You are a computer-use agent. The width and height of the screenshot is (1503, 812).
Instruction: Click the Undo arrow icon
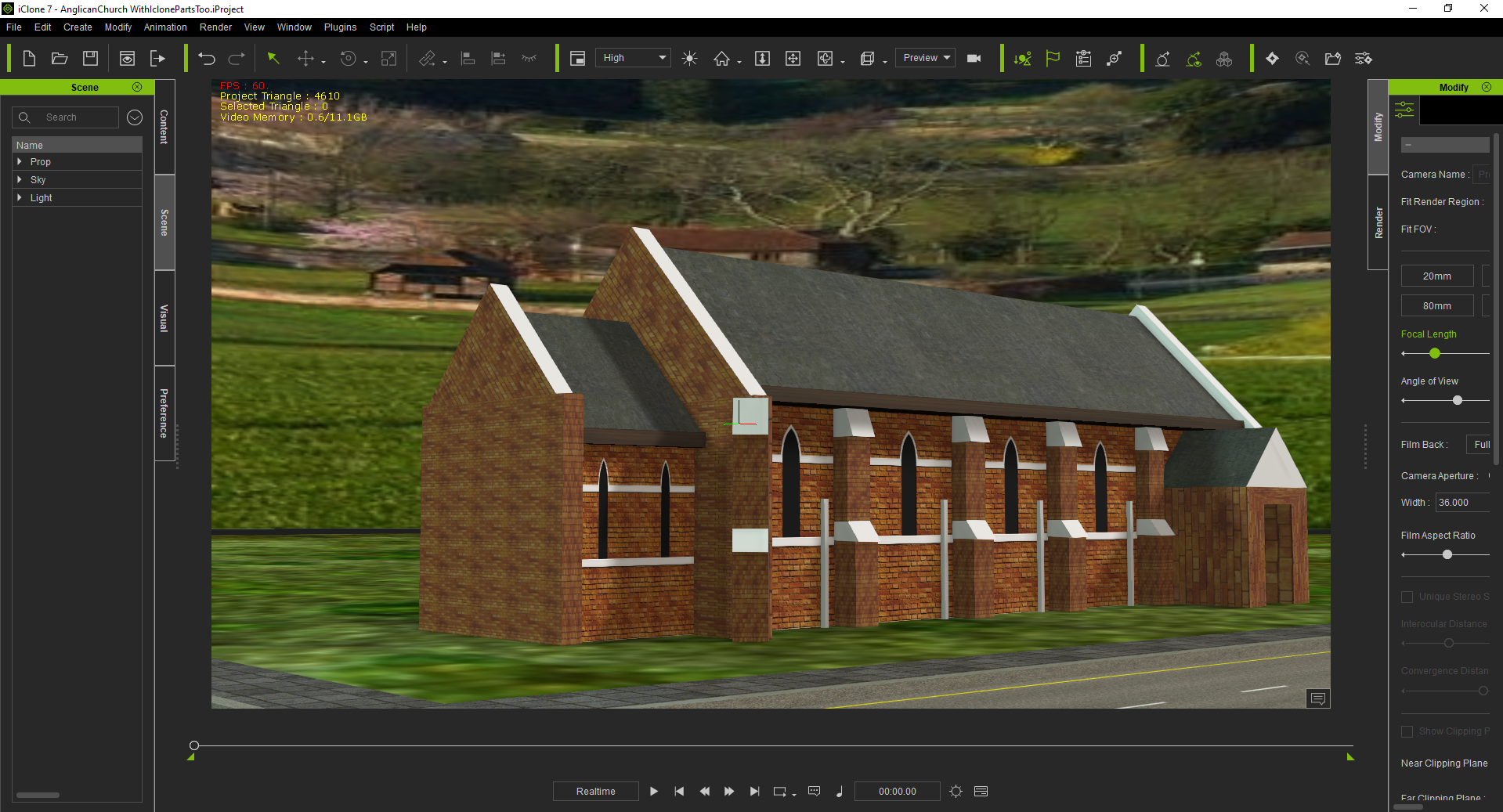pos(207,58)
